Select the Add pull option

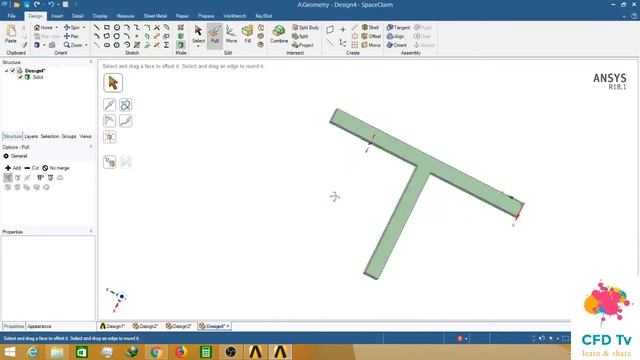click(13, 168)
